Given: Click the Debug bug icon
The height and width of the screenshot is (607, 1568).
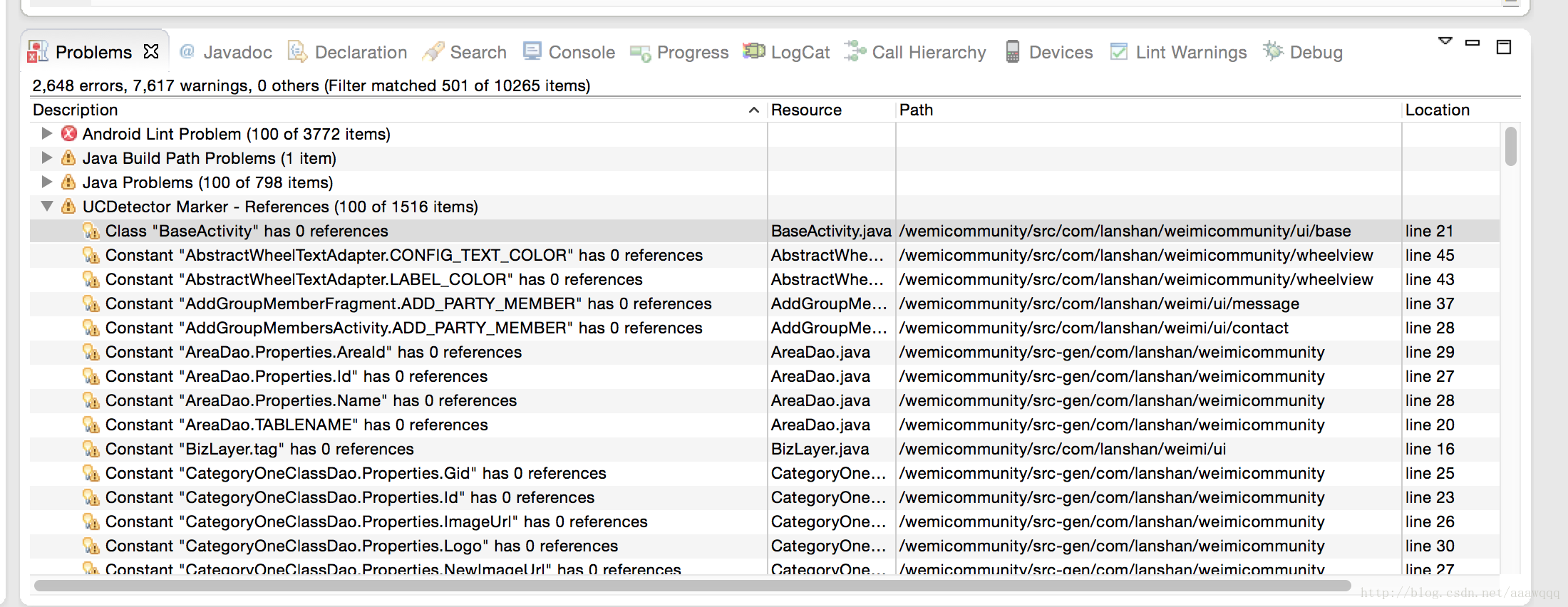Looking at the screenshot, I should point(1273,51).
